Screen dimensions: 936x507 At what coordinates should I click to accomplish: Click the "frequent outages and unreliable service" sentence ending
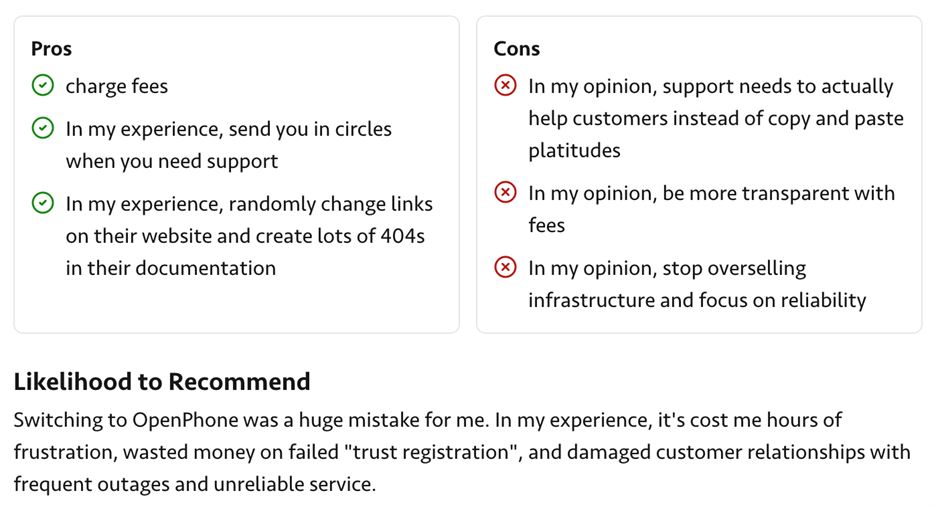[x=194, y=484]
